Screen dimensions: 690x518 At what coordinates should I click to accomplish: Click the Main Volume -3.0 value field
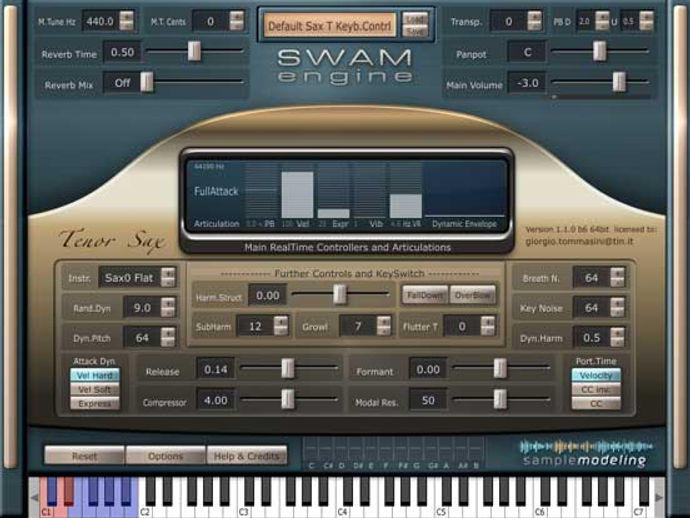(527, 83)
